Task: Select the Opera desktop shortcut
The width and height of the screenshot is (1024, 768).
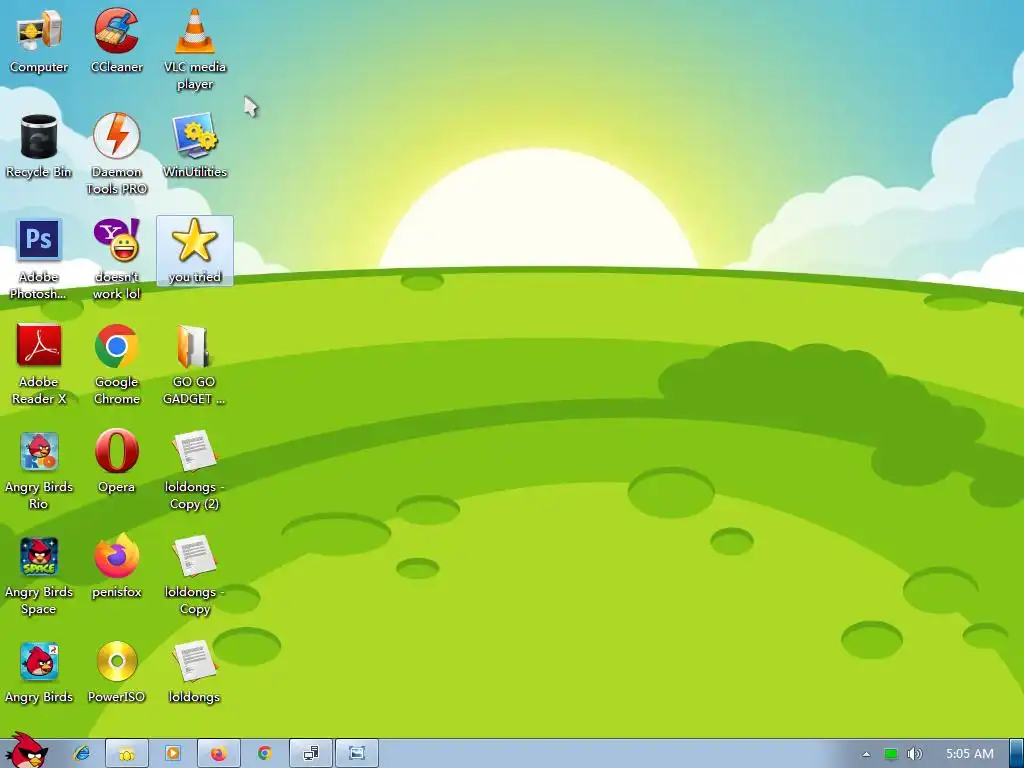Action: coord(116,462)
